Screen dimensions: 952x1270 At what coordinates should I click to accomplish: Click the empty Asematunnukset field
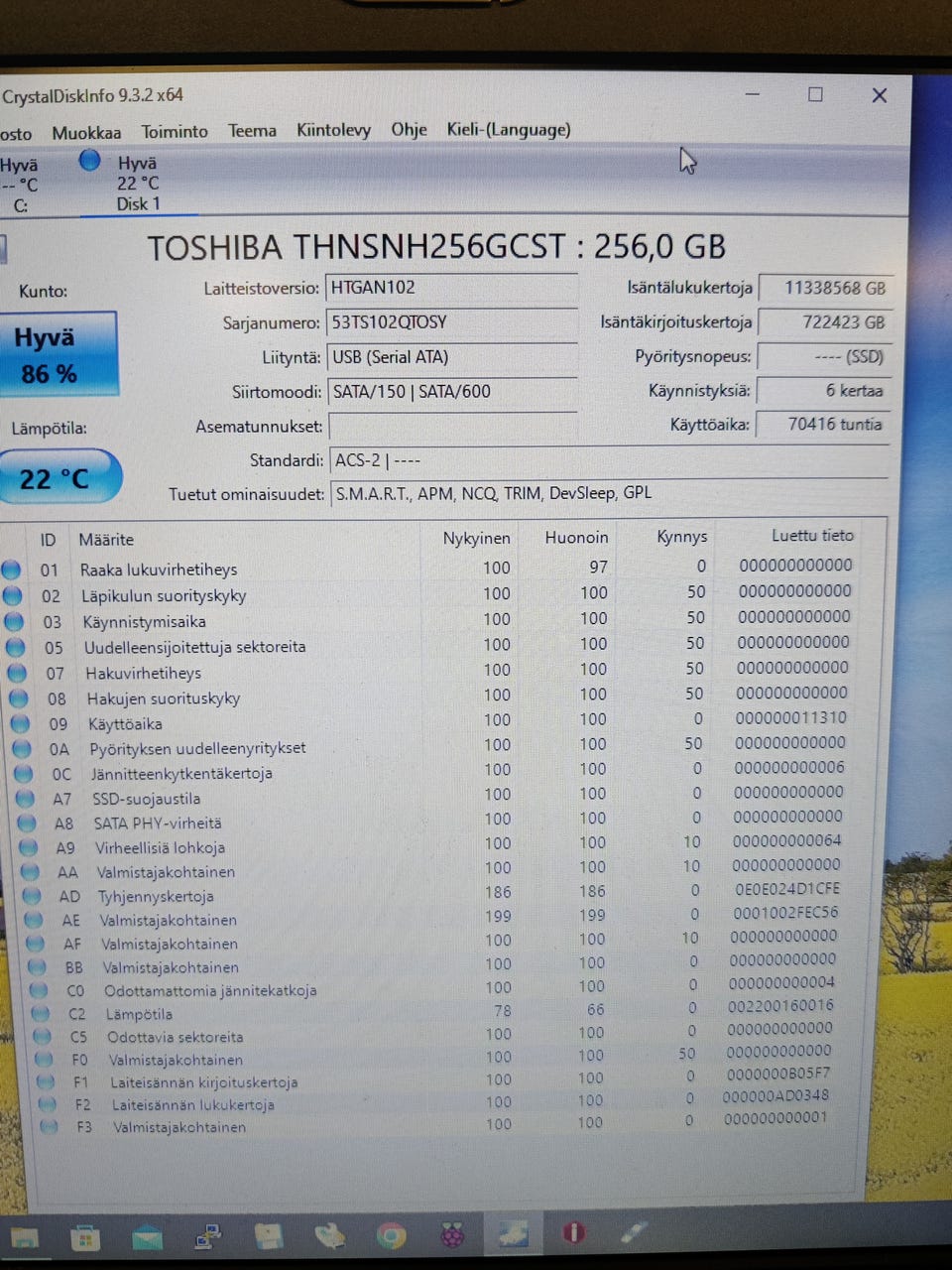click(452, 427)
